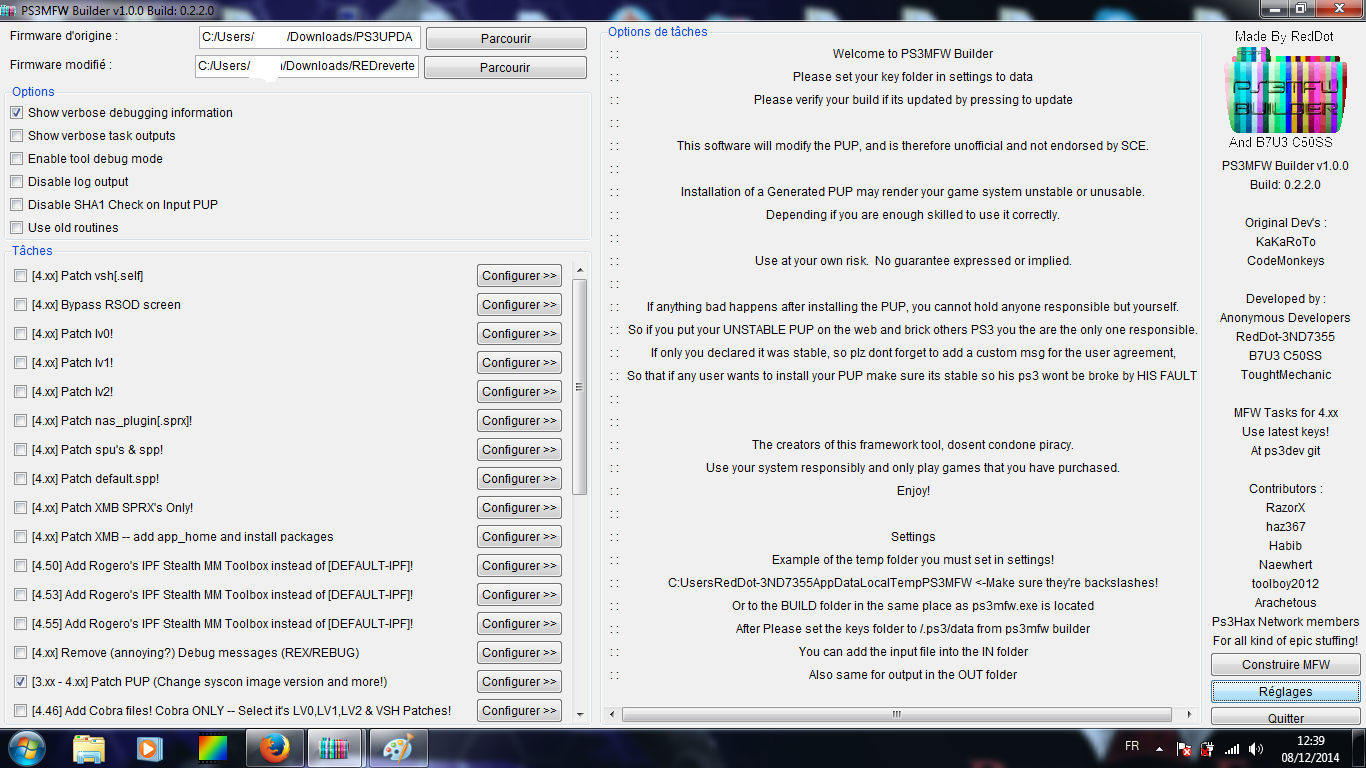Open Paint from the taskbar
The height and width of the screenshot is (768, 1366).
[398, 748]
